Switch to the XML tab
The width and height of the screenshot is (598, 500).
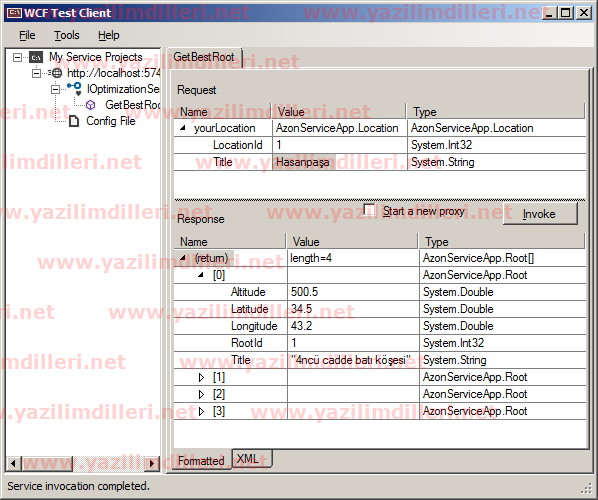point(252,458)
